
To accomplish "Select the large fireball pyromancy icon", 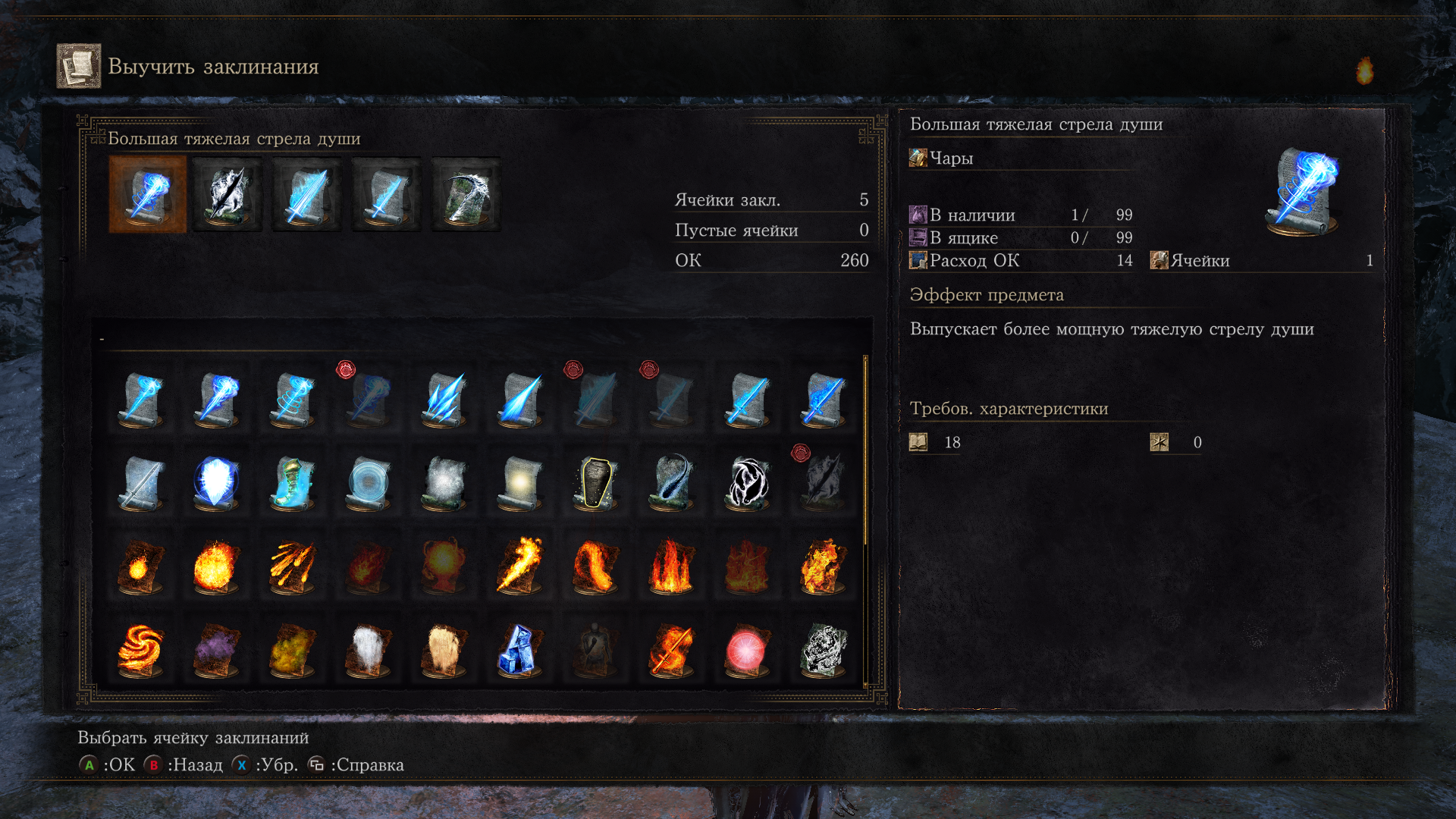I will pyautogui.click(x=216, y=566).
